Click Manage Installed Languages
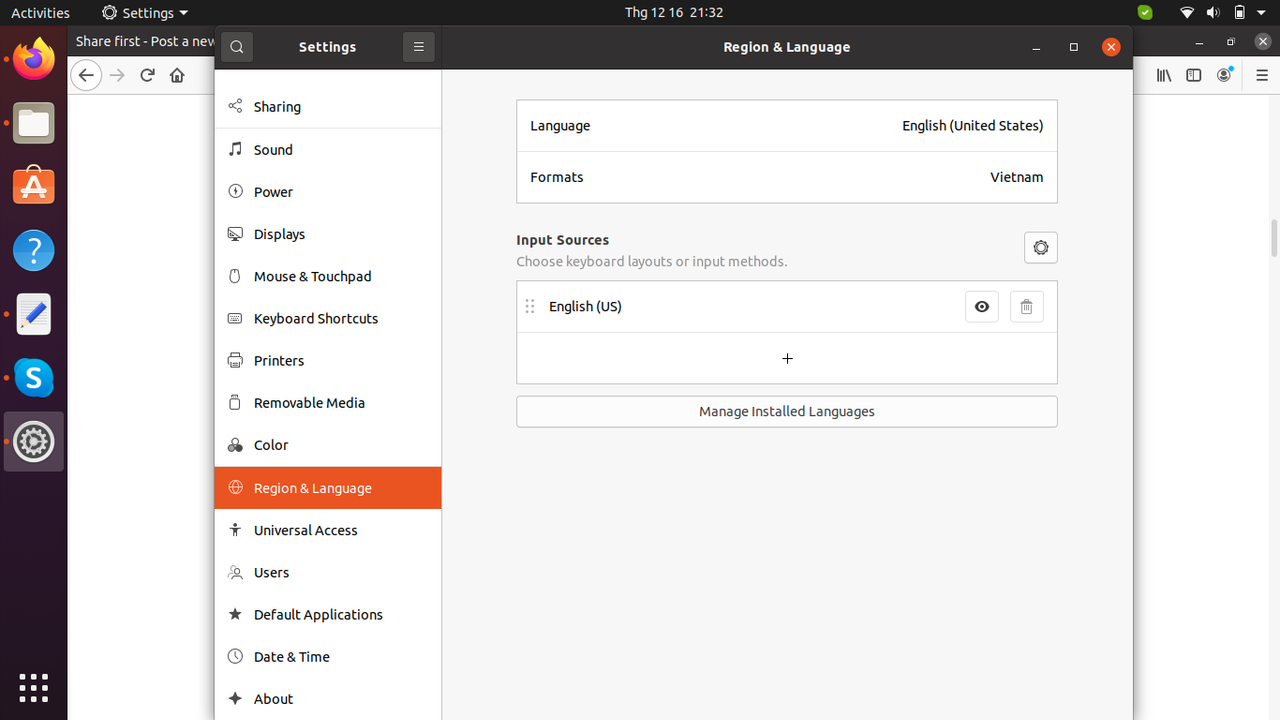 pos(787,411)
